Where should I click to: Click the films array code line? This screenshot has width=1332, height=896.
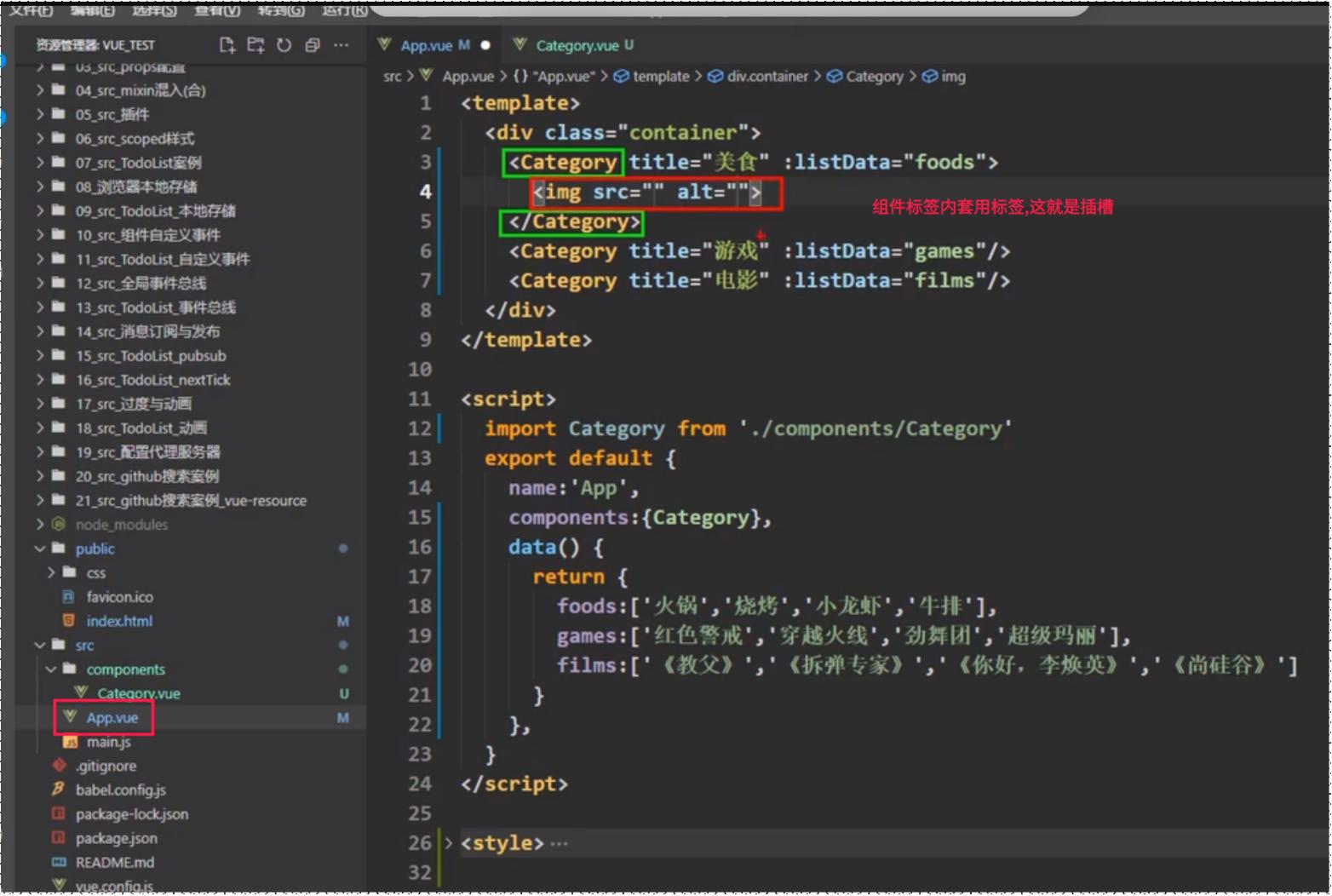pyautogui.click(x=927, y=665)
